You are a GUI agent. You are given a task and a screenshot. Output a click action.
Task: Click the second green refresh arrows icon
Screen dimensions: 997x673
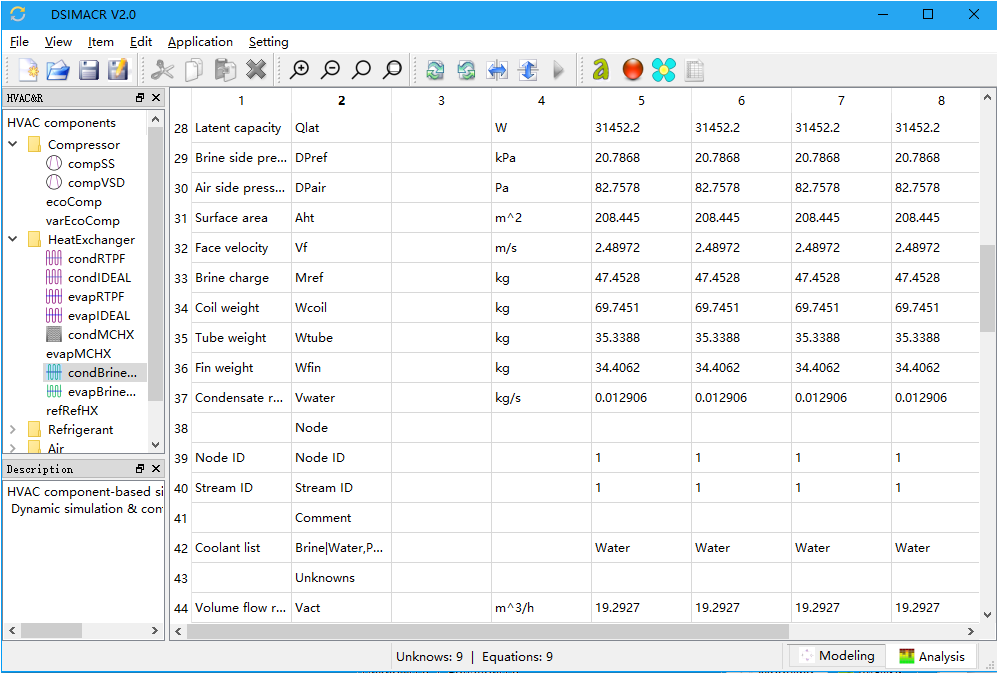(x=467, y=70)
